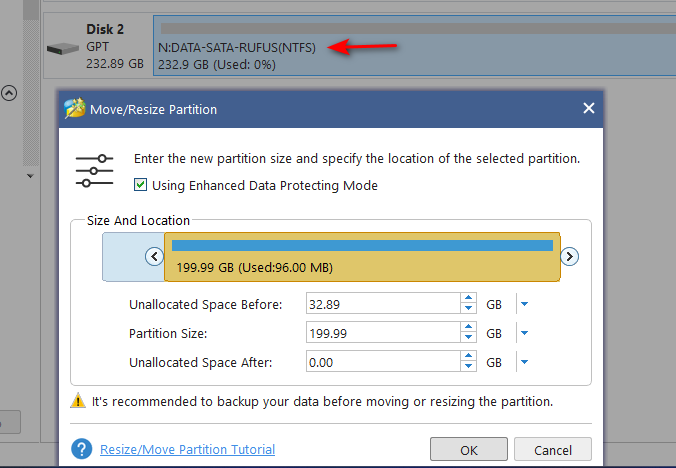
Task: Close the Move/Resize Partition dialog
Action: pyautogui.click(x=588, y=108)
